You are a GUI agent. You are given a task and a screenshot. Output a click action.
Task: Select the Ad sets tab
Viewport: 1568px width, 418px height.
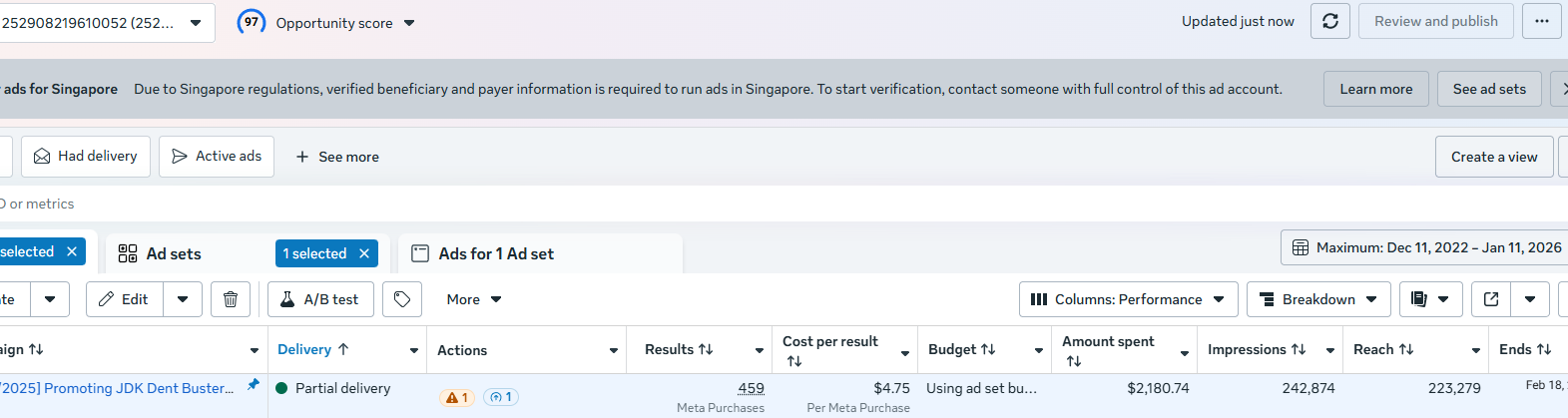point(173,253)
